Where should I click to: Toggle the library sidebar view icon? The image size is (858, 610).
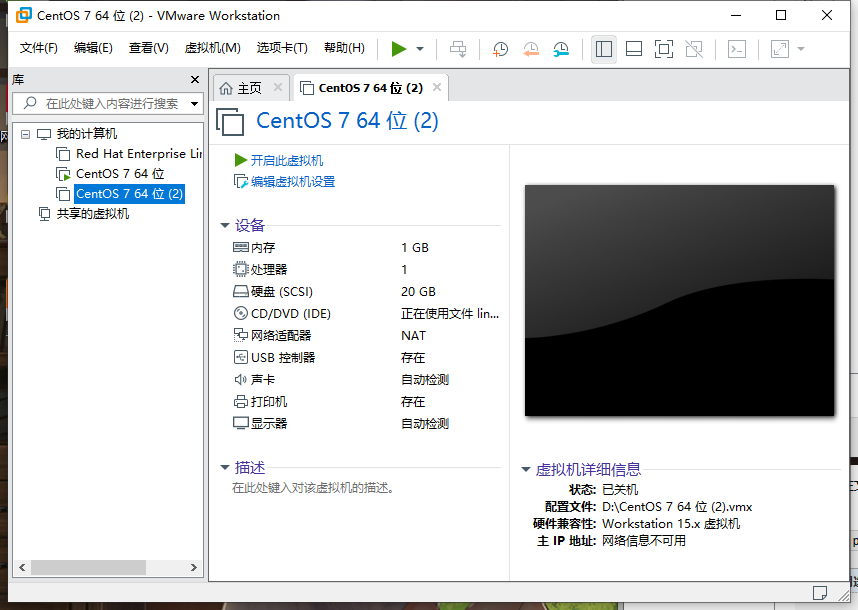tap(604, 49)
